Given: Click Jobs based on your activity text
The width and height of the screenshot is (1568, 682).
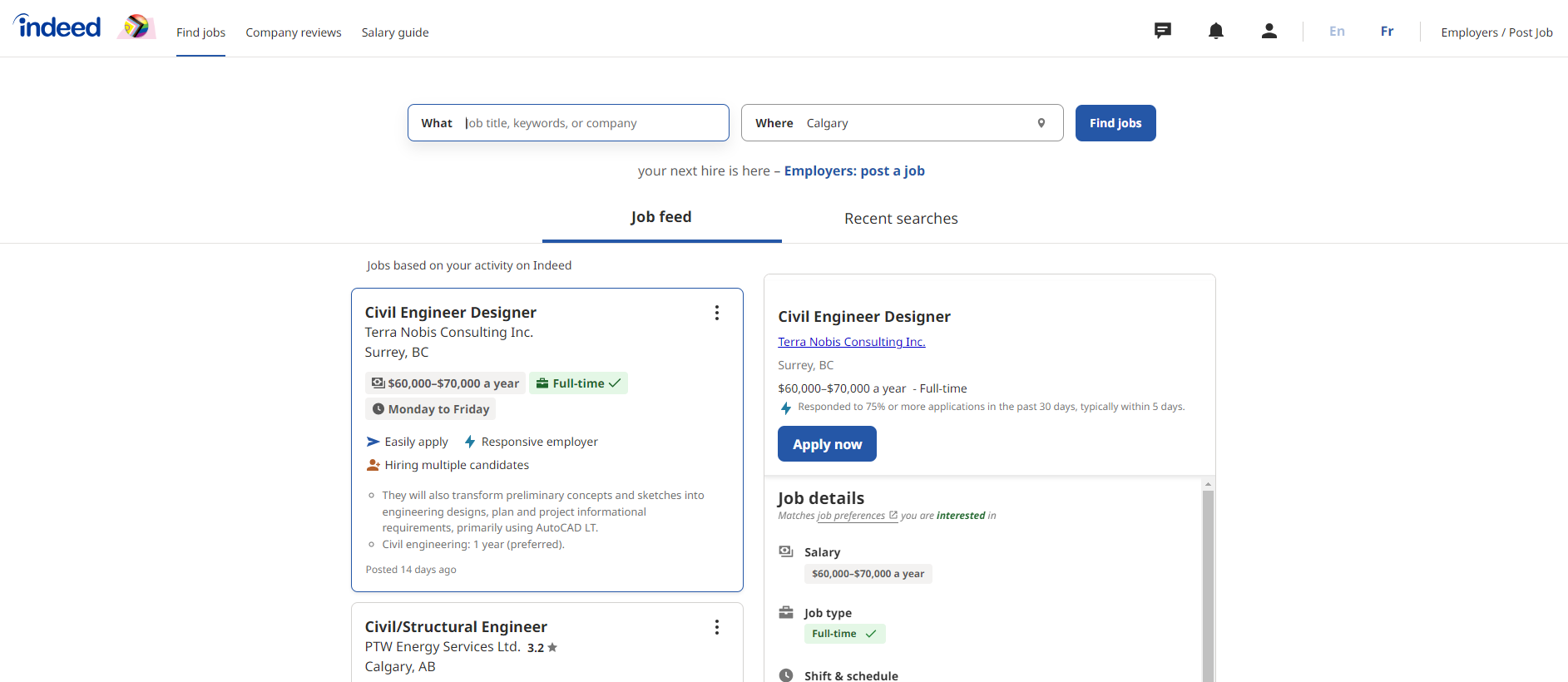Looking at the screenshot, I should pyautogui.click(x=469, y=265).
